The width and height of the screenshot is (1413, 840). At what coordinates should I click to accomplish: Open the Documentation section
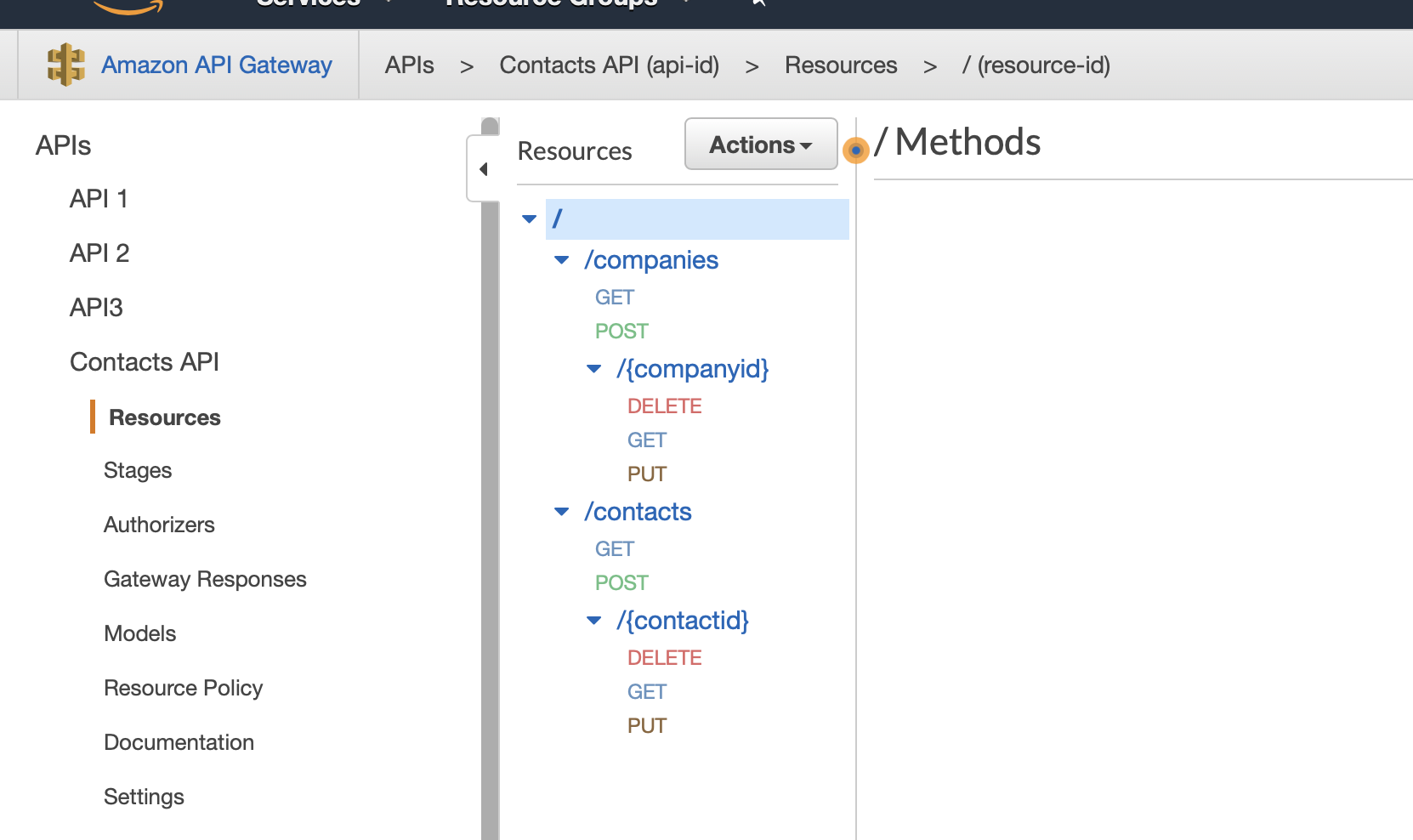179,742
